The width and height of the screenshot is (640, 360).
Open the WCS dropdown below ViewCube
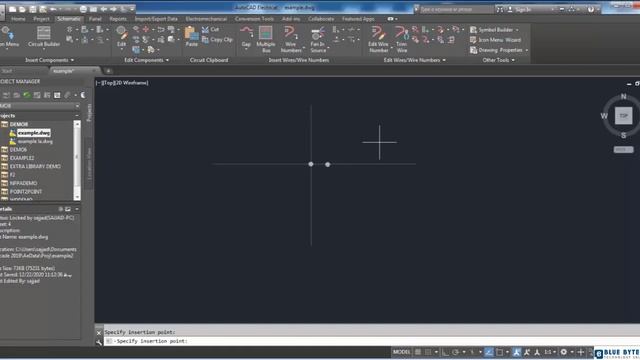point(623,149)
